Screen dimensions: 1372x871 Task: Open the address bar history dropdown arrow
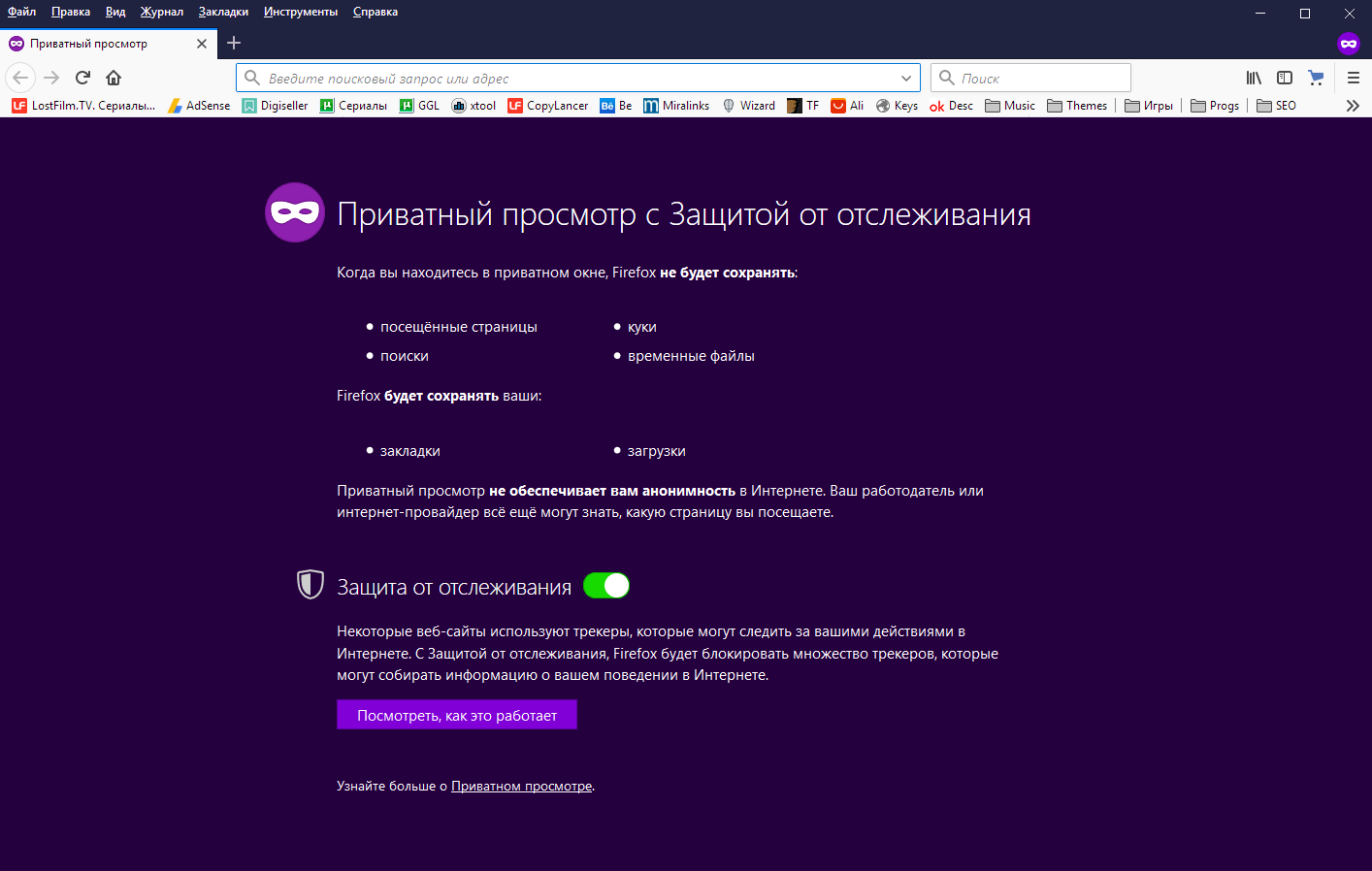(906, 79)
